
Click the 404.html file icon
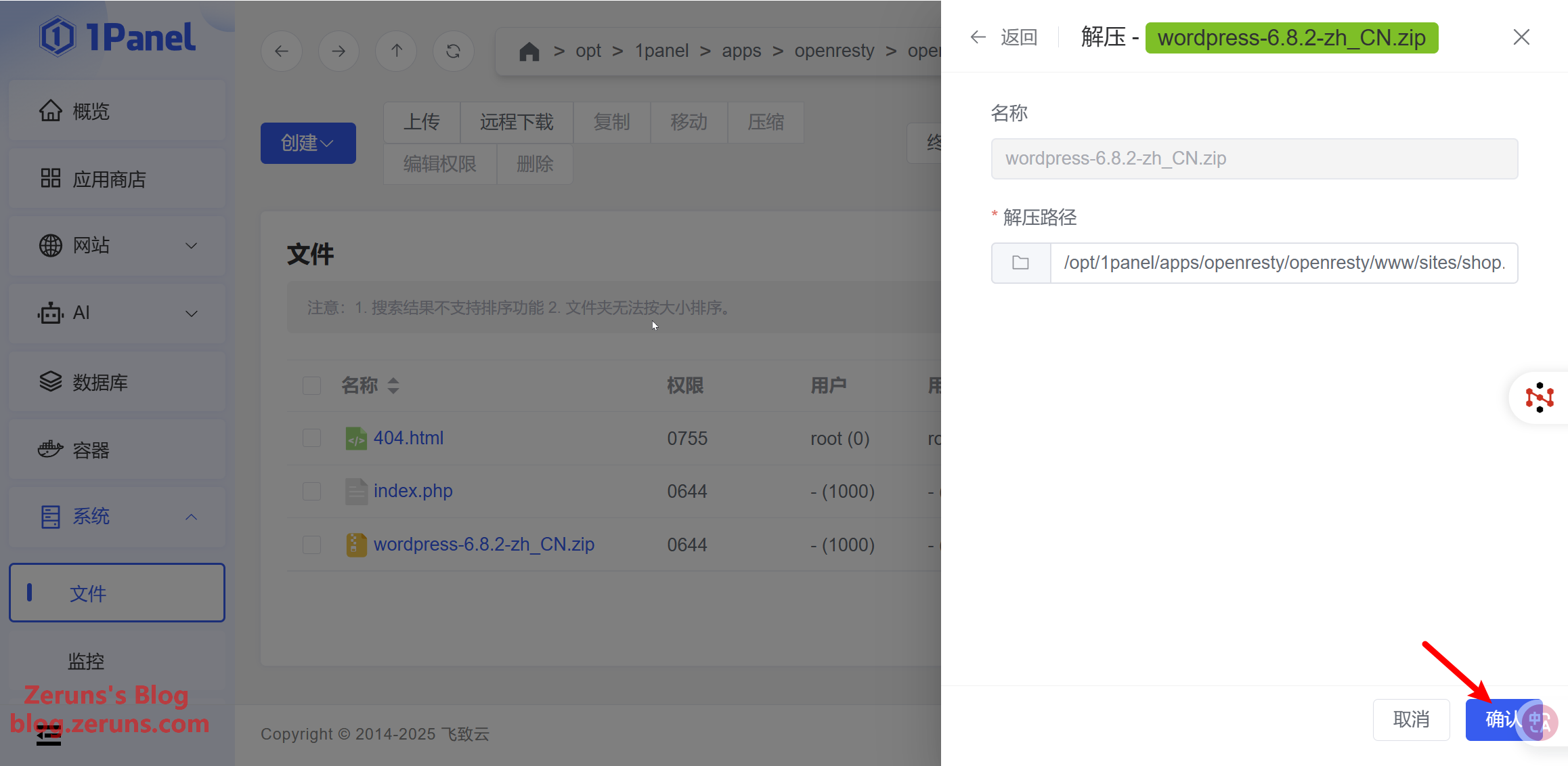pos(356,438)
